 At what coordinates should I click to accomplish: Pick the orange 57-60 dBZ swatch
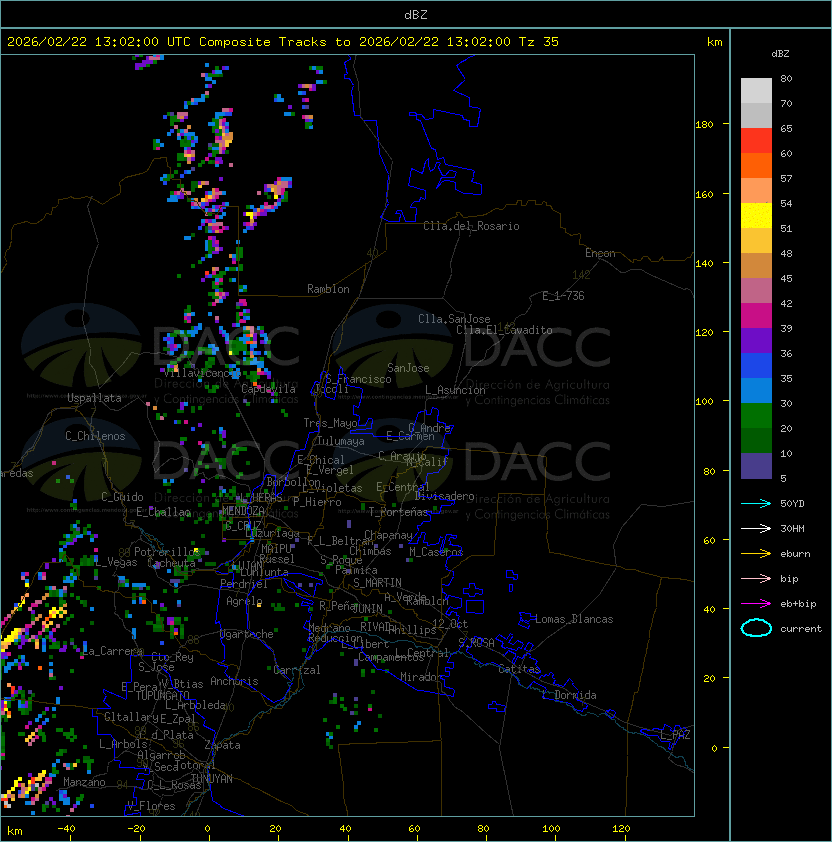756,165
